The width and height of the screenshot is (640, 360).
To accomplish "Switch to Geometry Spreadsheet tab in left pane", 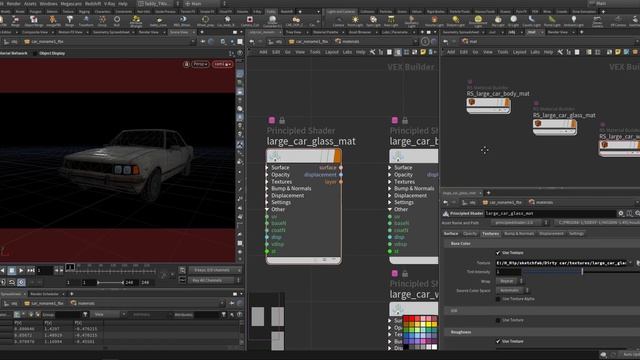I will 111,32.
